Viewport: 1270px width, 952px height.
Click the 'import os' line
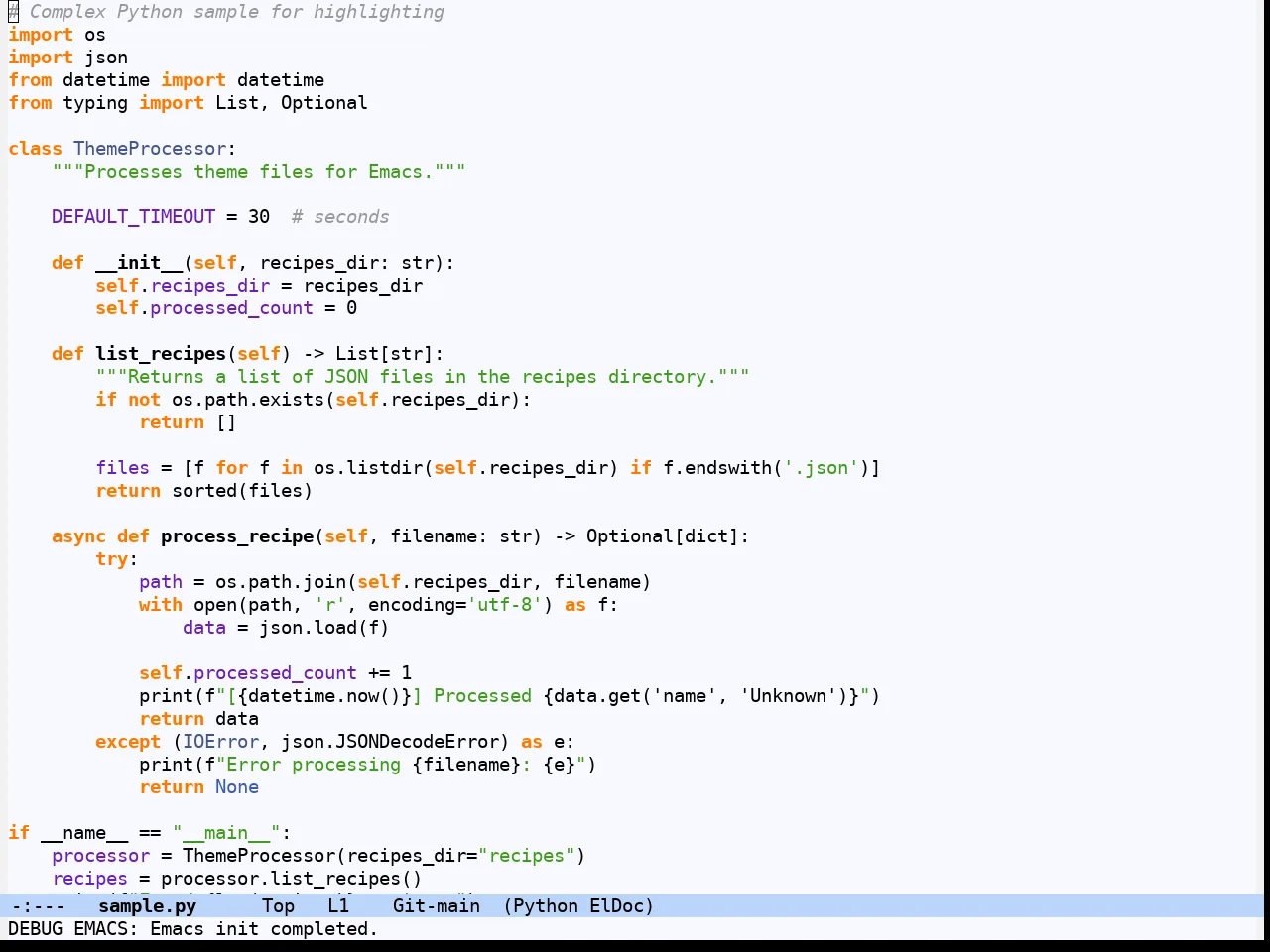[x=57, y=35]
